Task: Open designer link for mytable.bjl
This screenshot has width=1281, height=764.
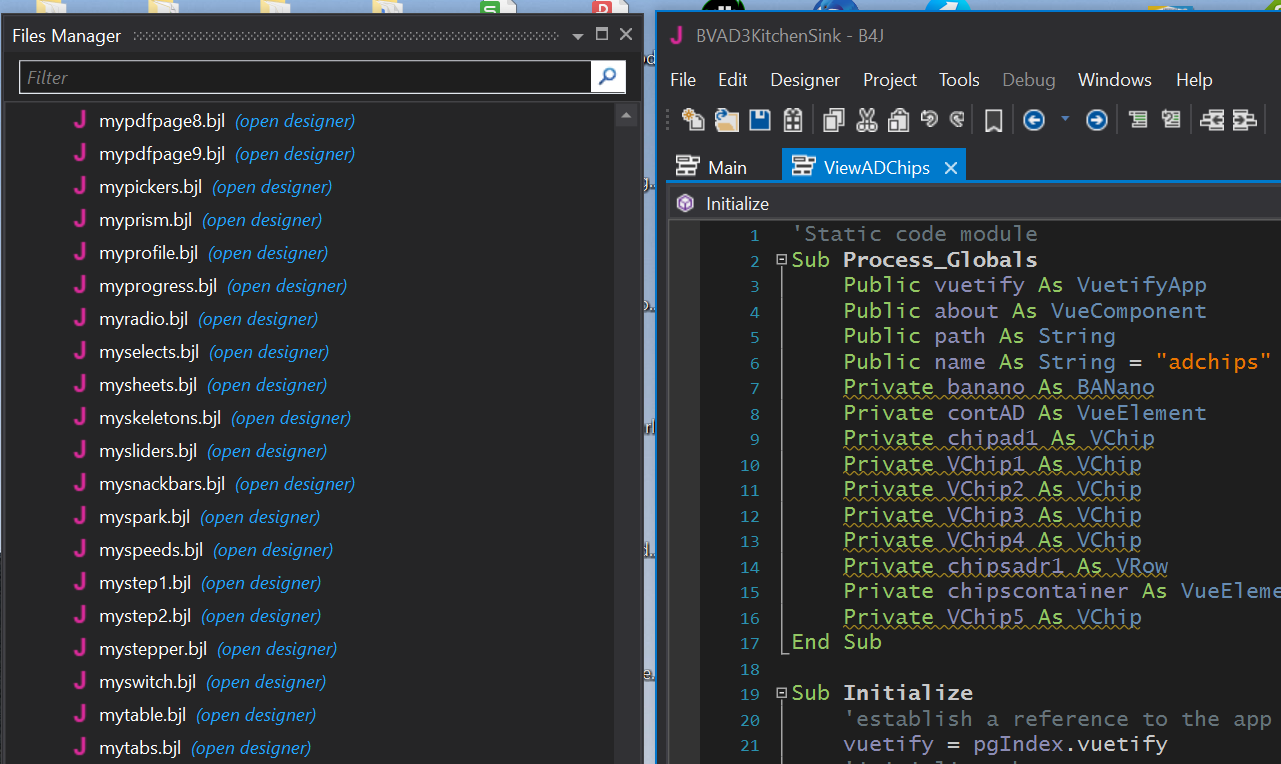Action: 256,715
